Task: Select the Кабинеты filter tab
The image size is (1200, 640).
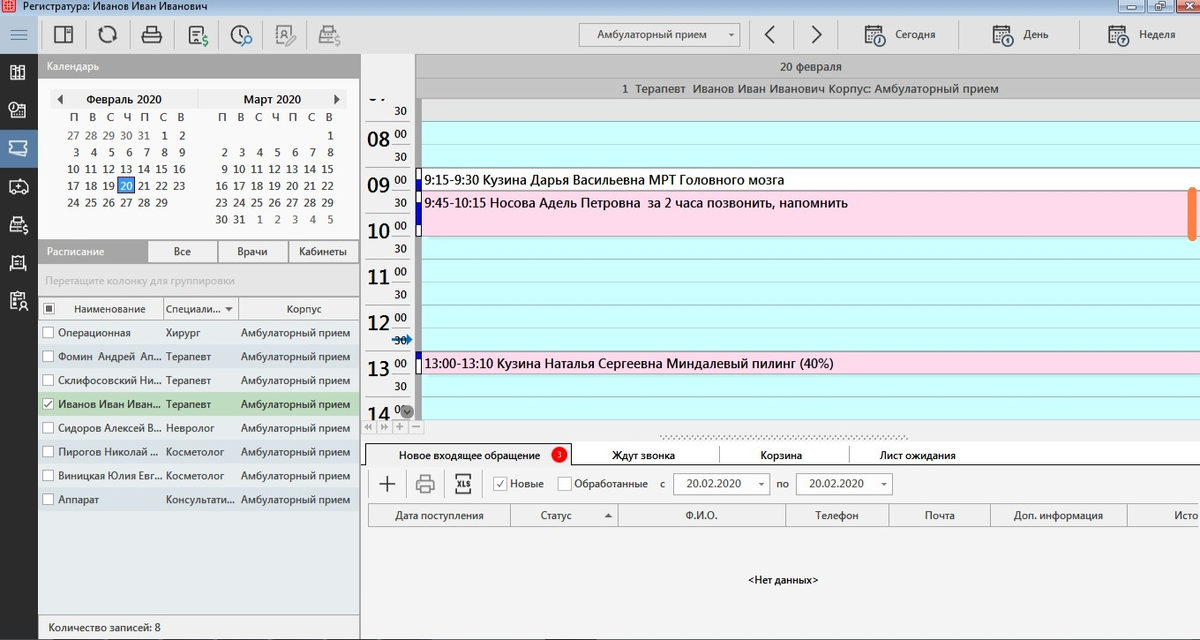Action: point(323,252)
